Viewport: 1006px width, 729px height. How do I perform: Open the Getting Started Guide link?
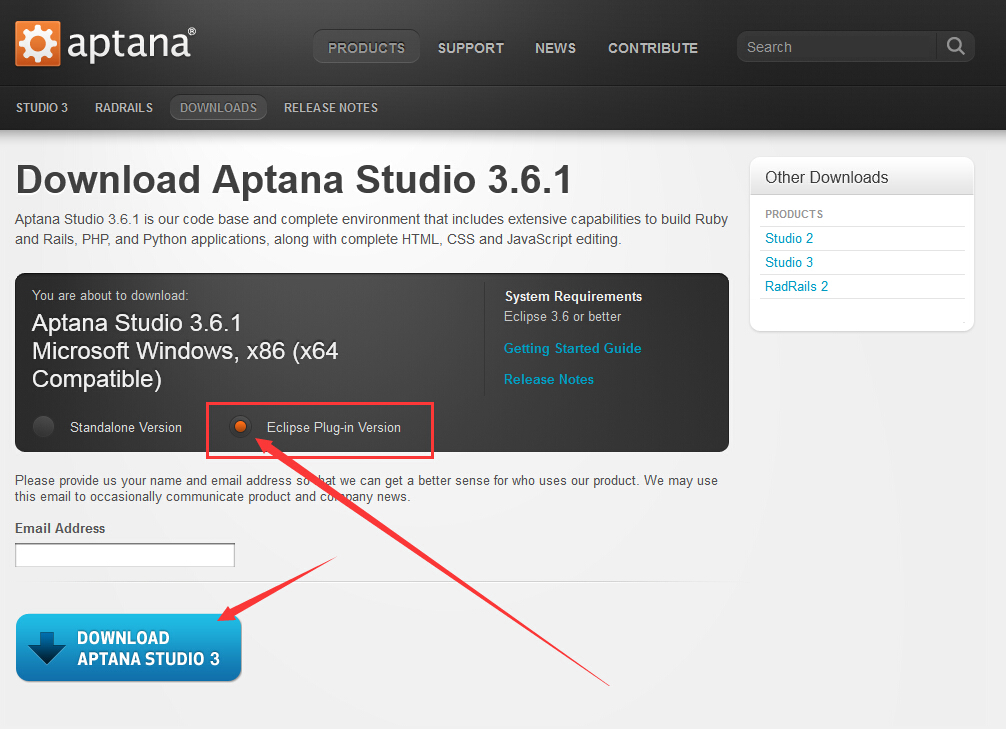click(572, 348)
